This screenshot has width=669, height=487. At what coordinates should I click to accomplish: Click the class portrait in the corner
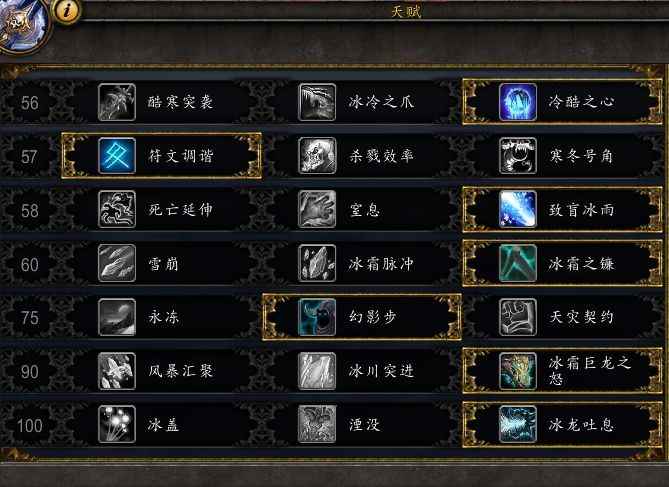(21, 23)
